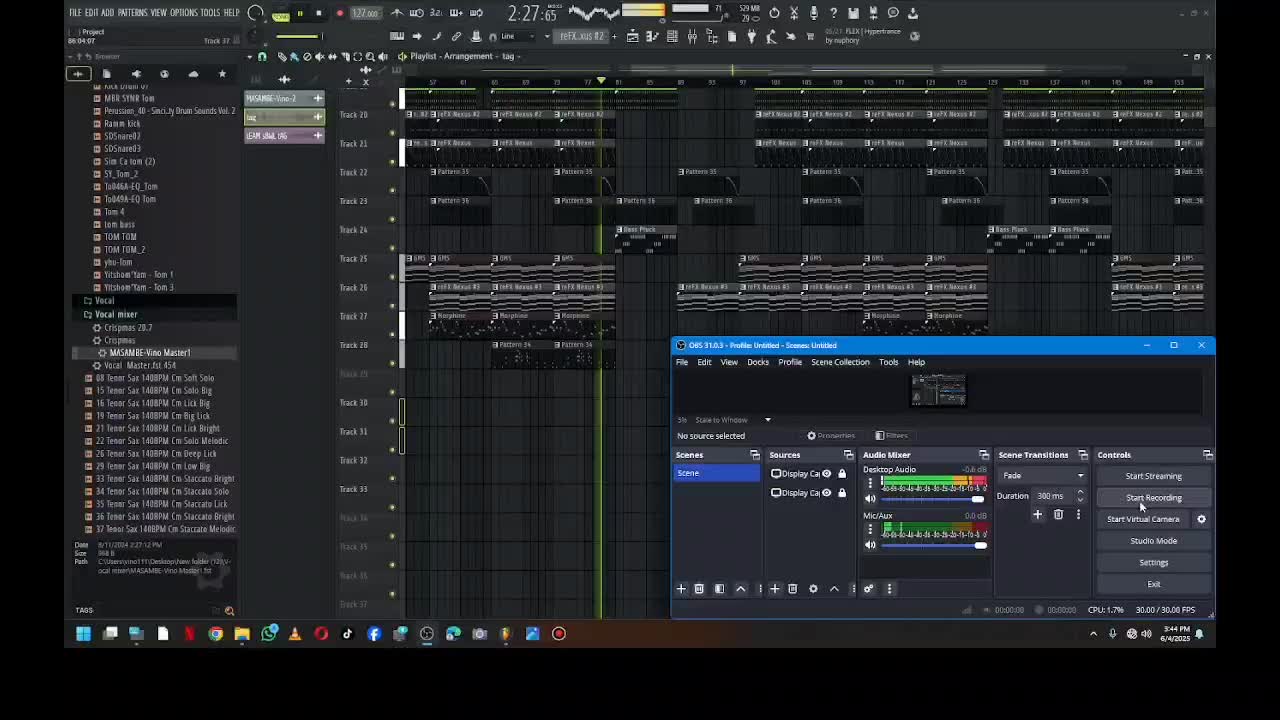This screenshot has height=720, width=1280.
Task: Click the FL Studio record button
Action: (x=340, y=13)
